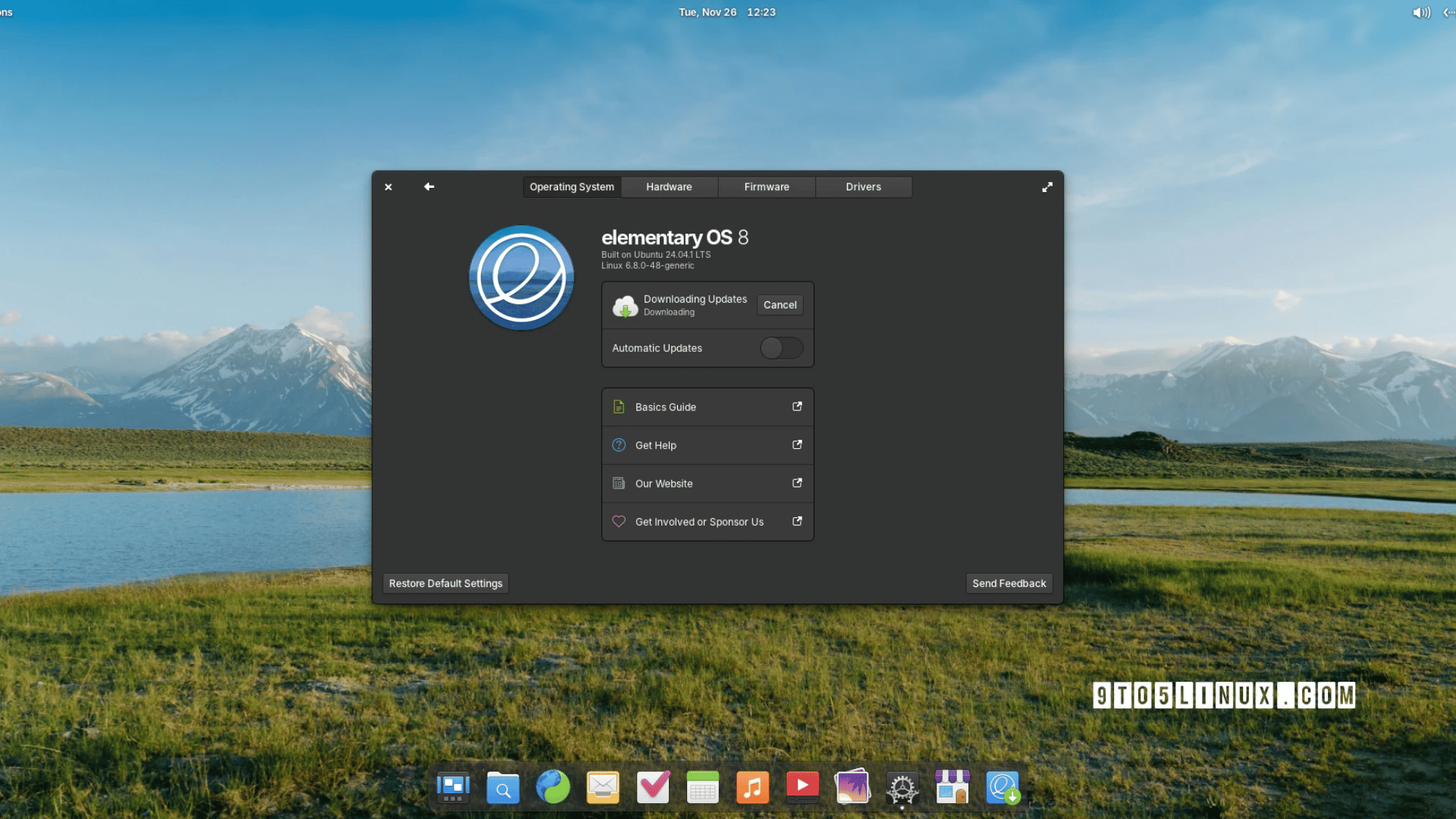Click System Settings gear in dock
The height and width of the screenshot is (819, 1456).
902,789
